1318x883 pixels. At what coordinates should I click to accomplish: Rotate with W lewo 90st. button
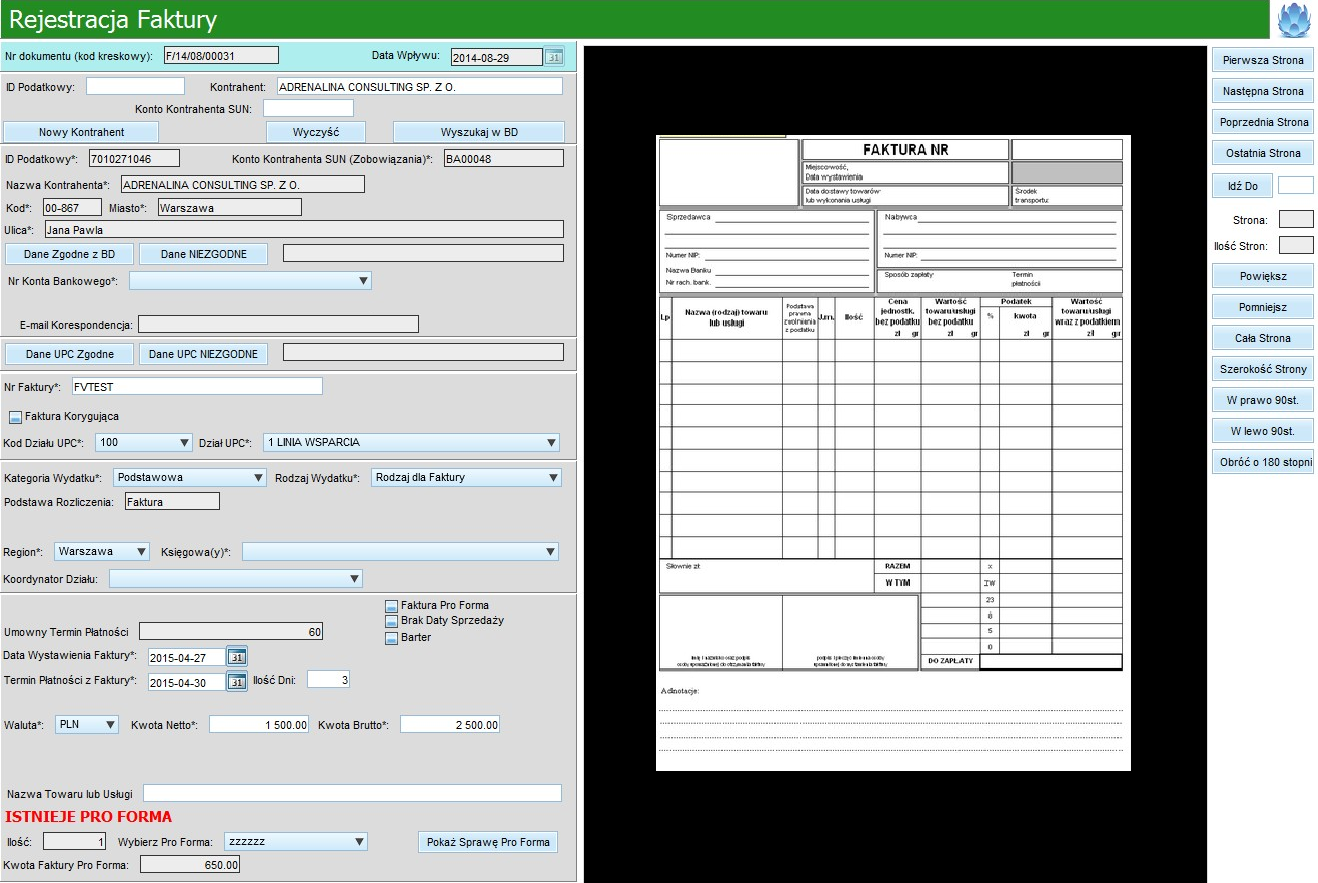point(1263,431)
